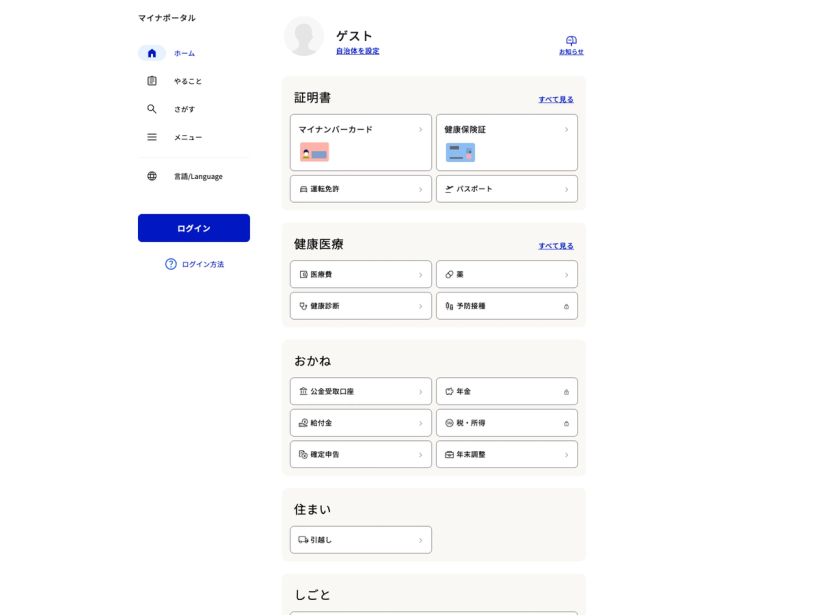Go to ホーム menu item
Image resolution: width=820 pixels, height=615 pixels.
click(184, 53)
